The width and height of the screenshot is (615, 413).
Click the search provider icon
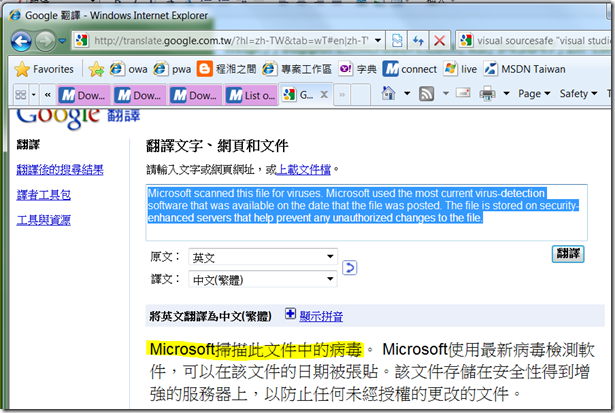coord(466,40)
